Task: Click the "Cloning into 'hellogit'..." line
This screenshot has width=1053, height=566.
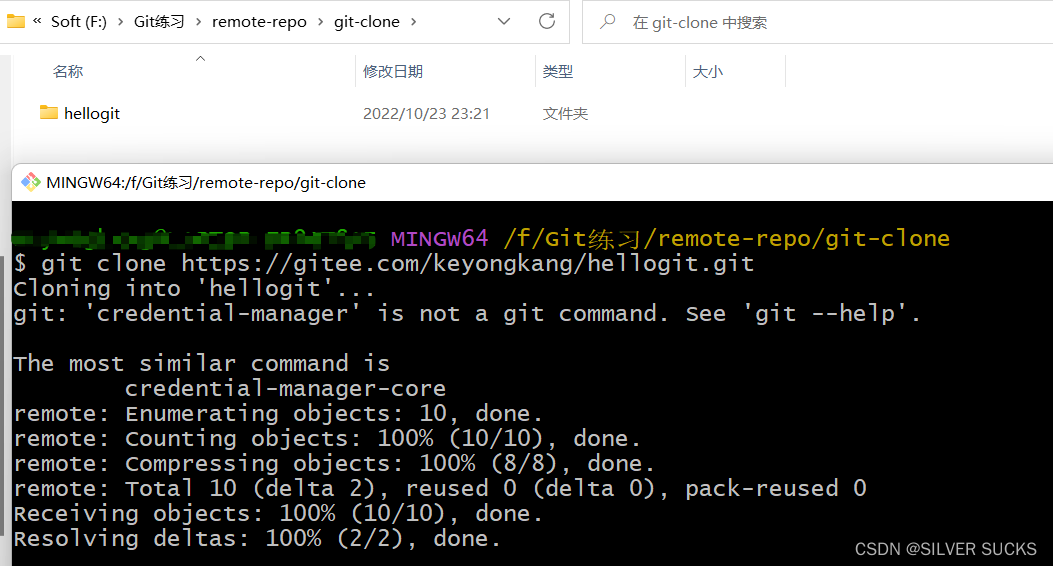Action: click(194, 289)
